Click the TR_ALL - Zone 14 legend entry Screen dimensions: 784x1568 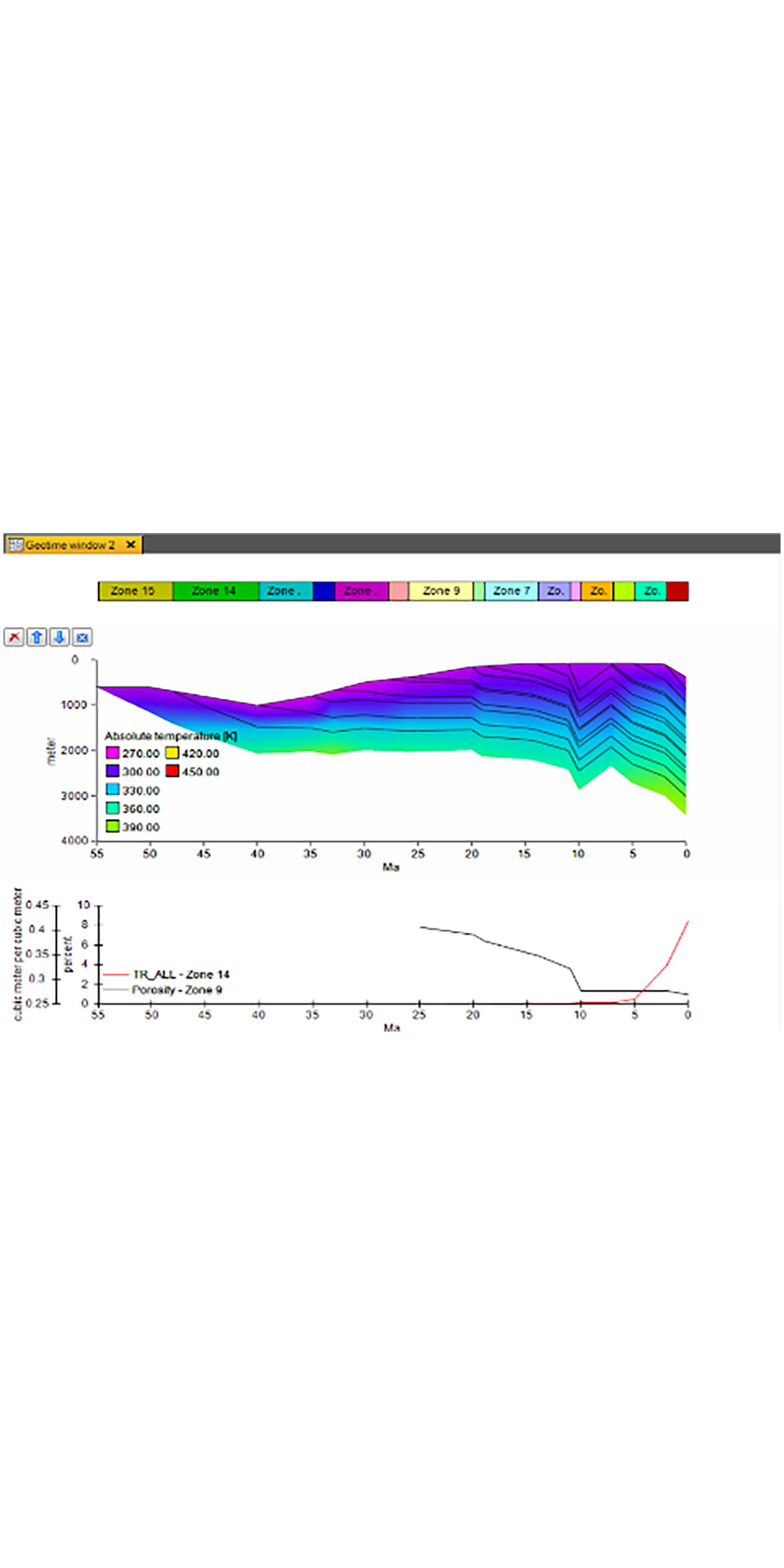[x=181, y=974]
